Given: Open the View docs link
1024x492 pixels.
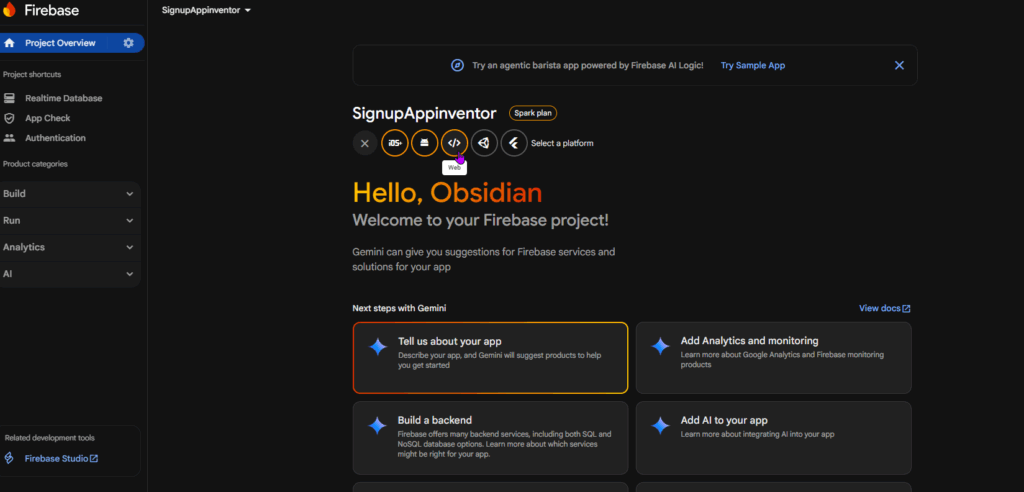Looking at the screenshot, I should 884,308.
